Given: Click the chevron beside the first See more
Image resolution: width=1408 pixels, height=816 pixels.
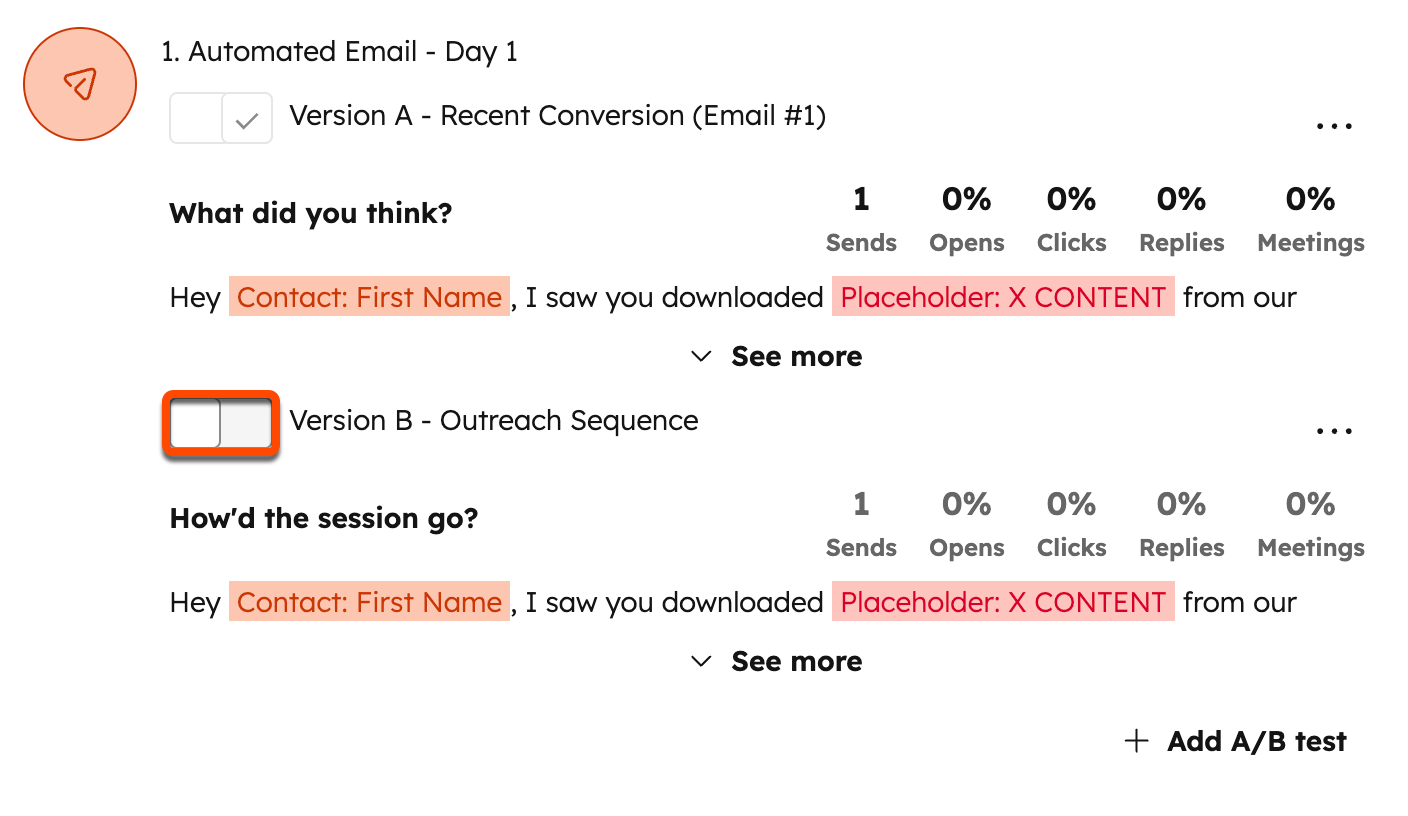Looking at the screenshot, I should point(700,356).
